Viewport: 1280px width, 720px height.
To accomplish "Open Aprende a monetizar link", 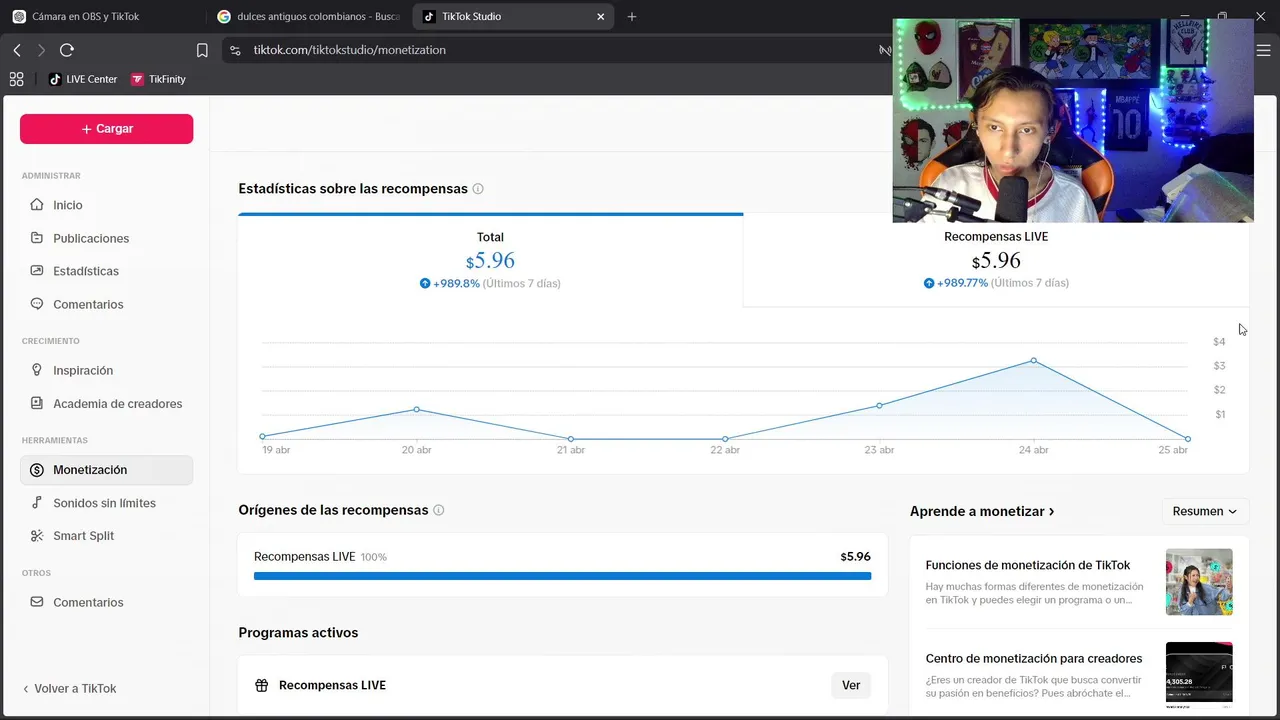I will 982,511.
